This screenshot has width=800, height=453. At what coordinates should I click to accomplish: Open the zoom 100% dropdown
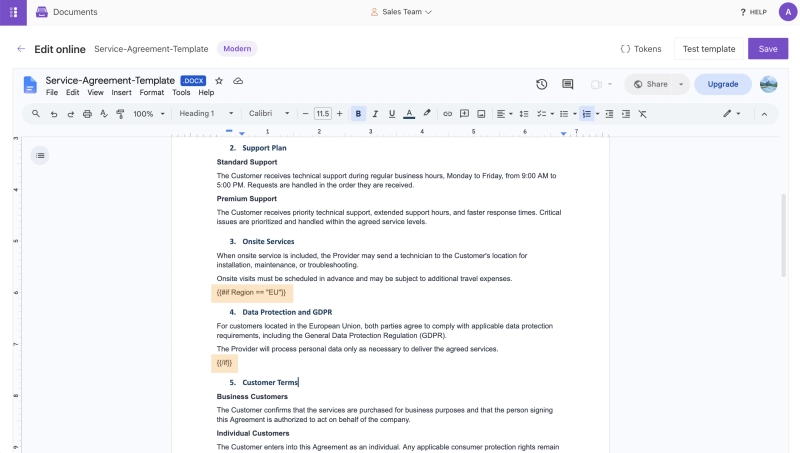[148, 114]
